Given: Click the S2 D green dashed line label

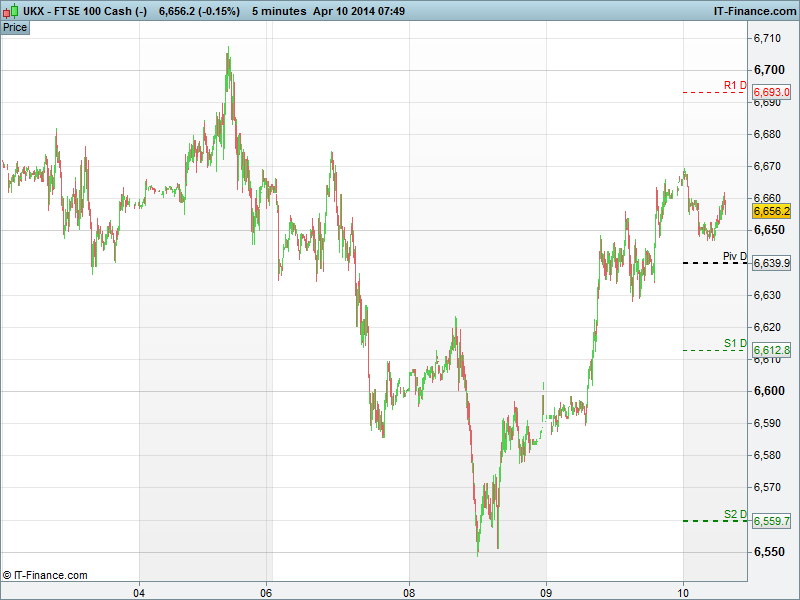Looking at the screenshot, I should [735, 515].
